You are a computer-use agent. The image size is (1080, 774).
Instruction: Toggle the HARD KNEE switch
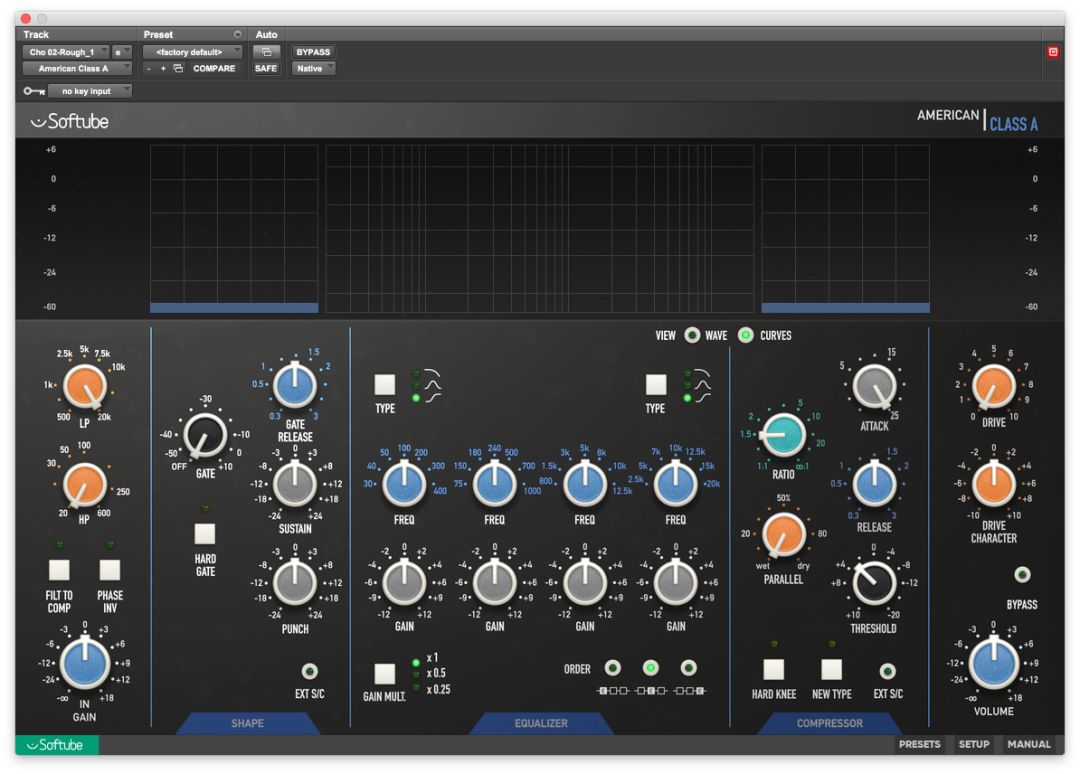click(x=773, y=669)
